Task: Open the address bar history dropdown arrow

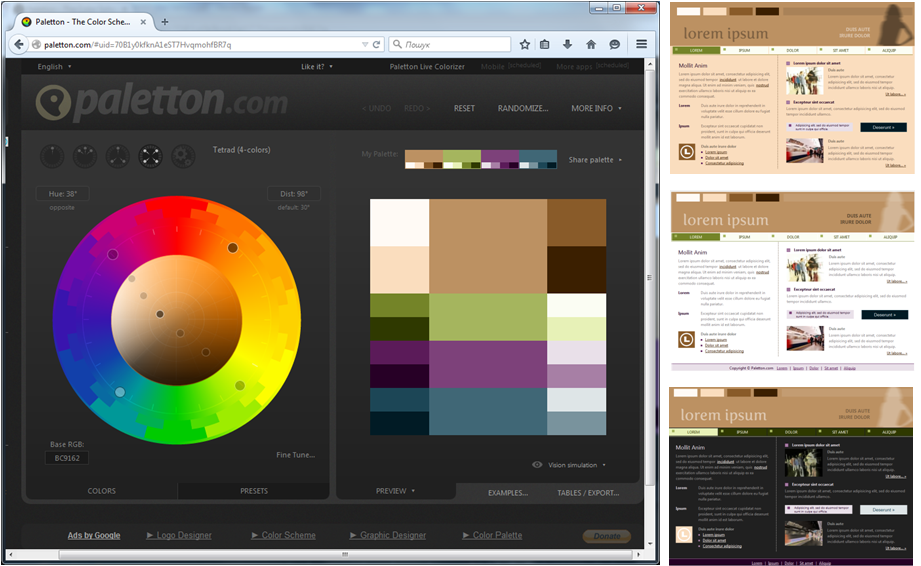Action: pyautogui.click(x=365, y=45)
